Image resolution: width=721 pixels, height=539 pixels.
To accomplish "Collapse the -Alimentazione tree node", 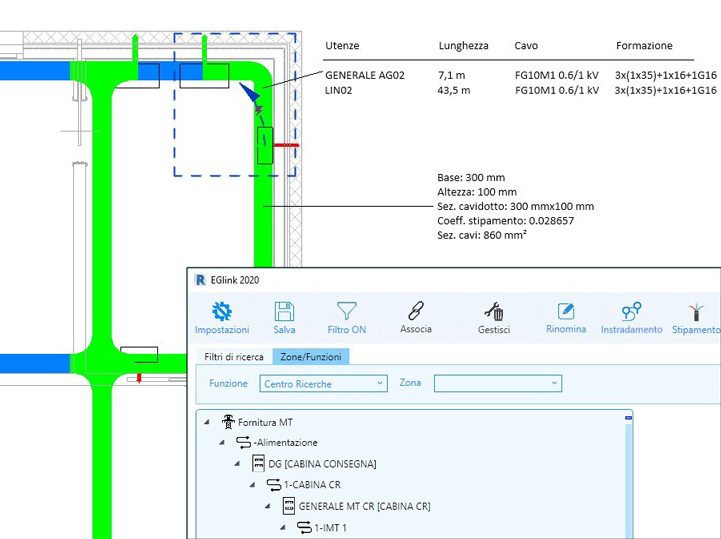I will (222, 442).
